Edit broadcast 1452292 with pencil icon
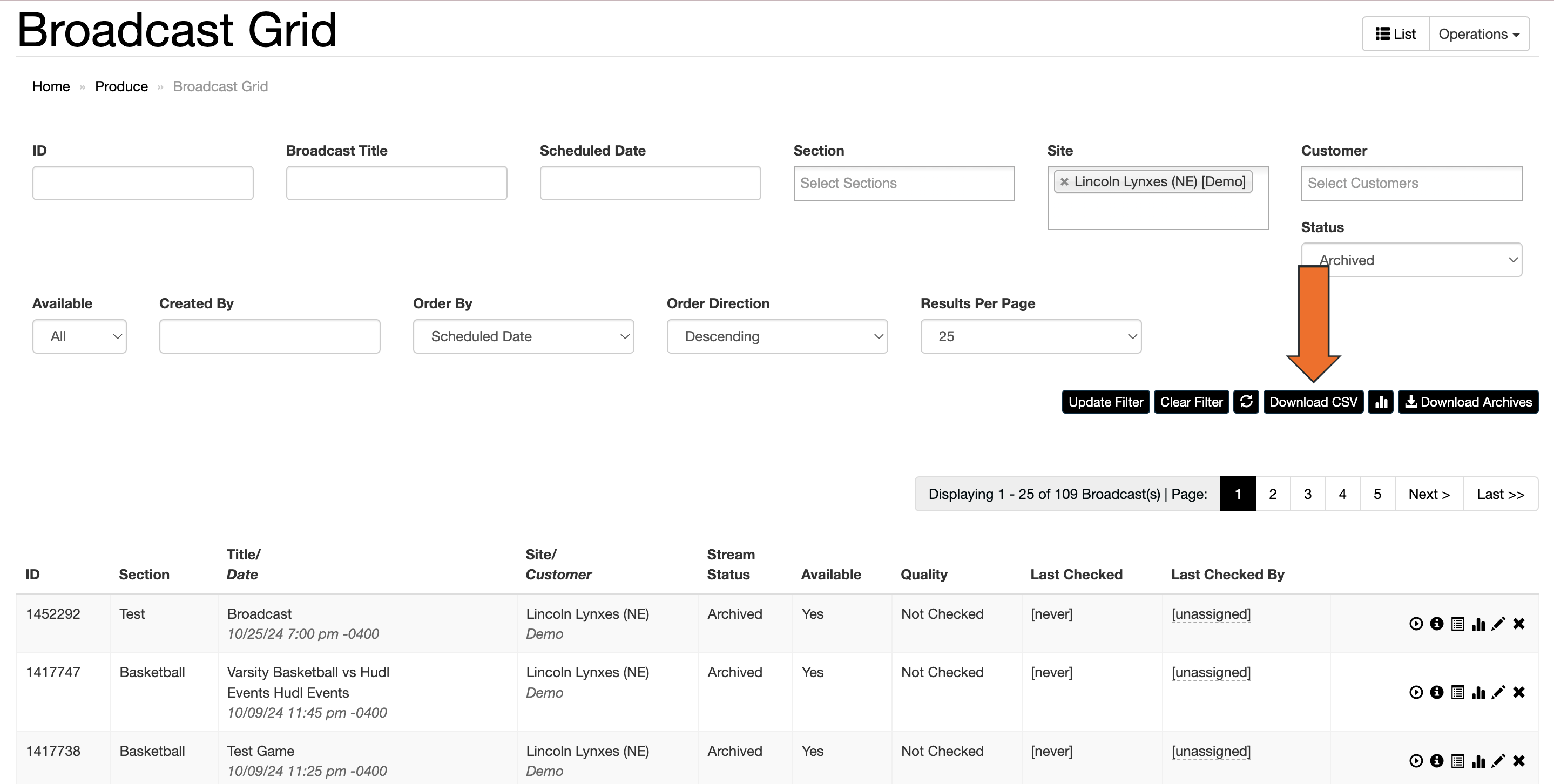1554x784 pixels. click(1498, 624)
